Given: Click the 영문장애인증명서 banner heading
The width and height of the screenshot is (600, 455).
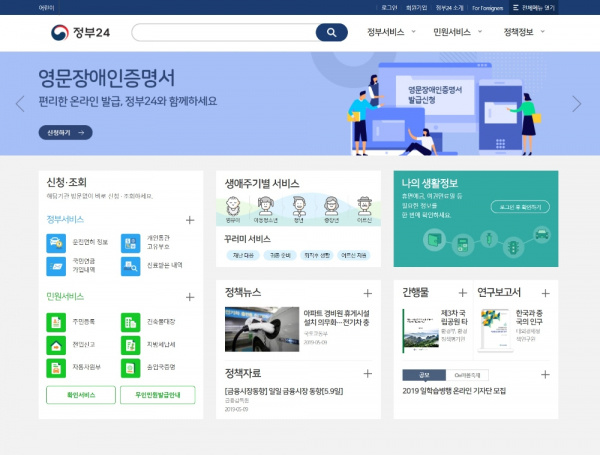Looking at the screenshot, I should 106,78.
